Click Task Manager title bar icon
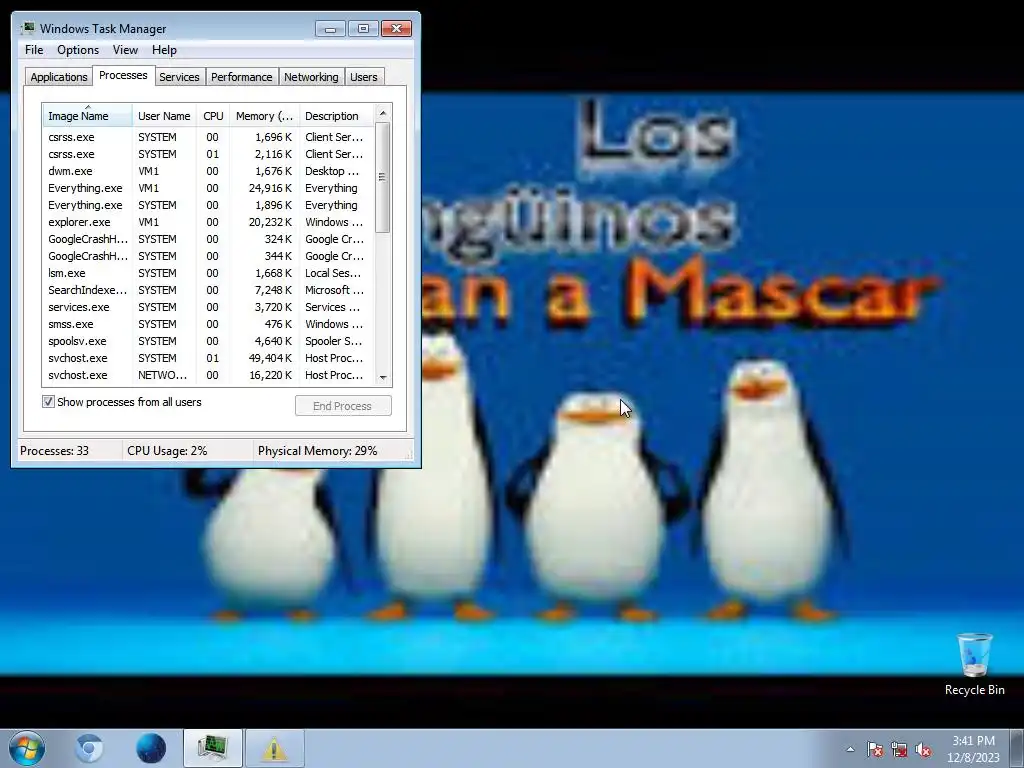The height and width of the screenshot is (768, 1024). [27, 28]
